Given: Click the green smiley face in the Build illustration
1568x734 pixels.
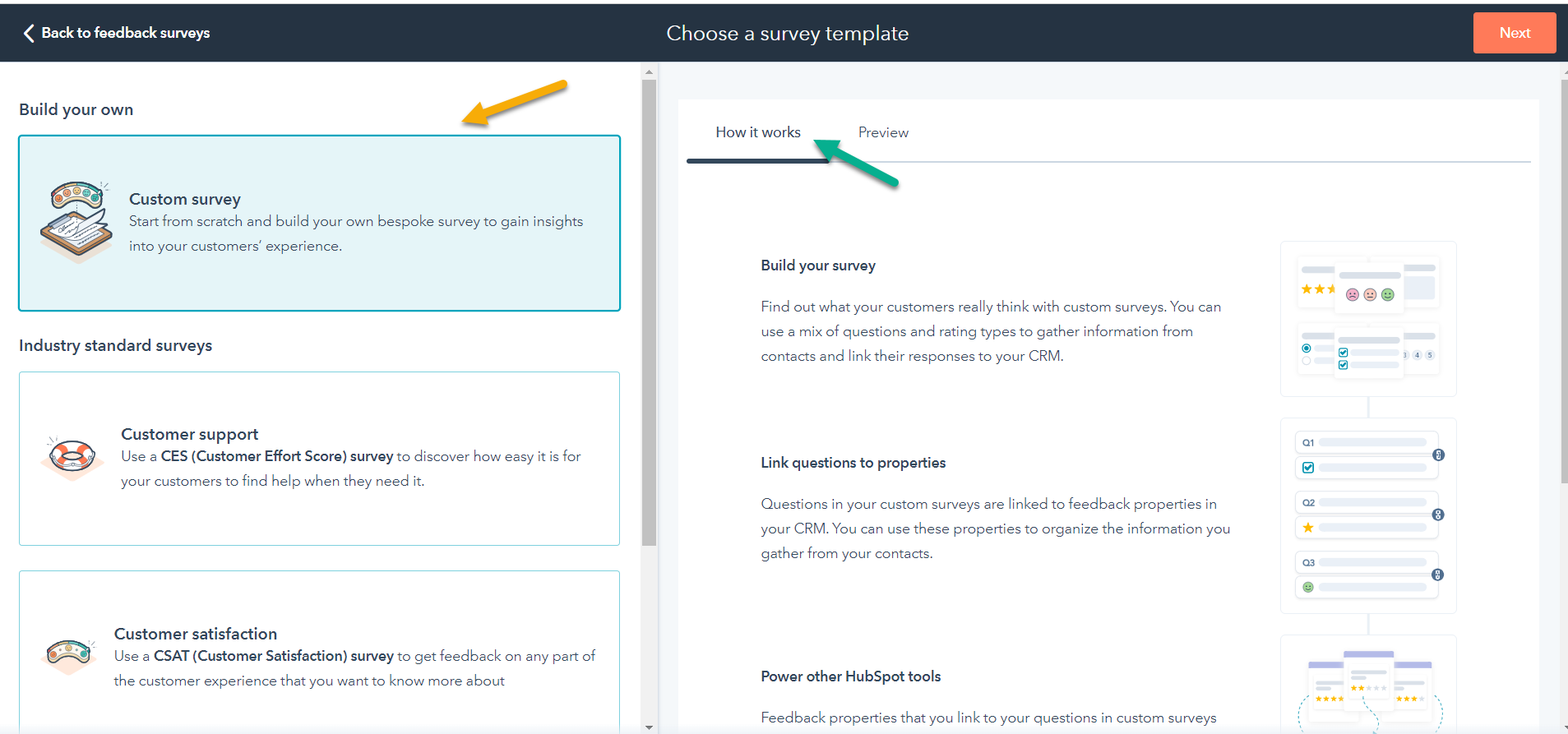Looking at the screenshot, I should pos(1388,294).
